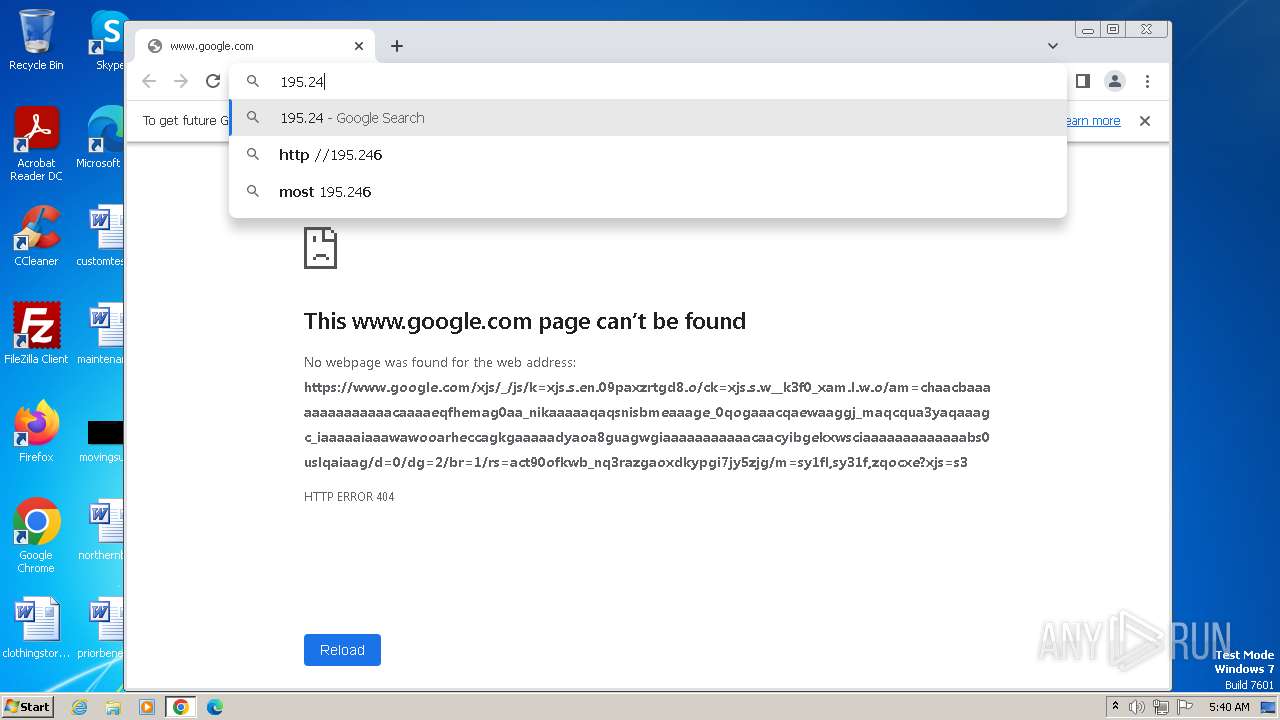Open FileZilla Client desktop icon
Image resolution: width=1280 pixels, height=720 pixels.
[36, 333]
